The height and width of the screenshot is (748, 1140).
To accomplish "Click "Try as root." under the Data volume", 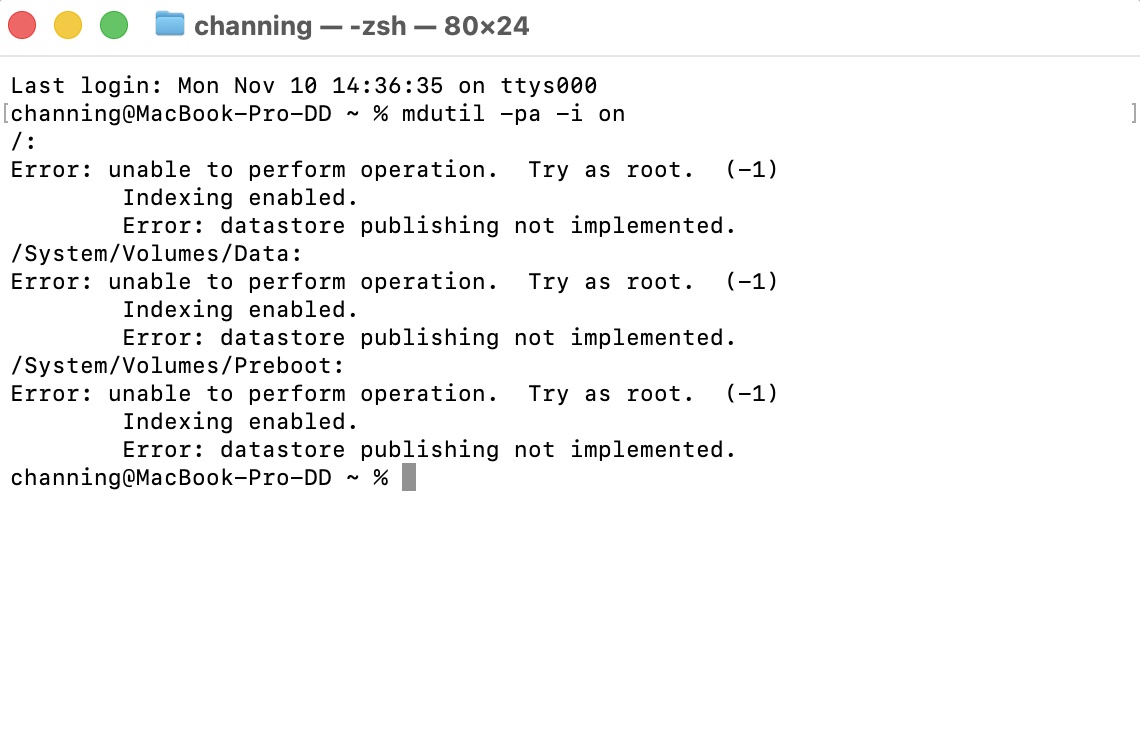I will (x=611, y=282).
